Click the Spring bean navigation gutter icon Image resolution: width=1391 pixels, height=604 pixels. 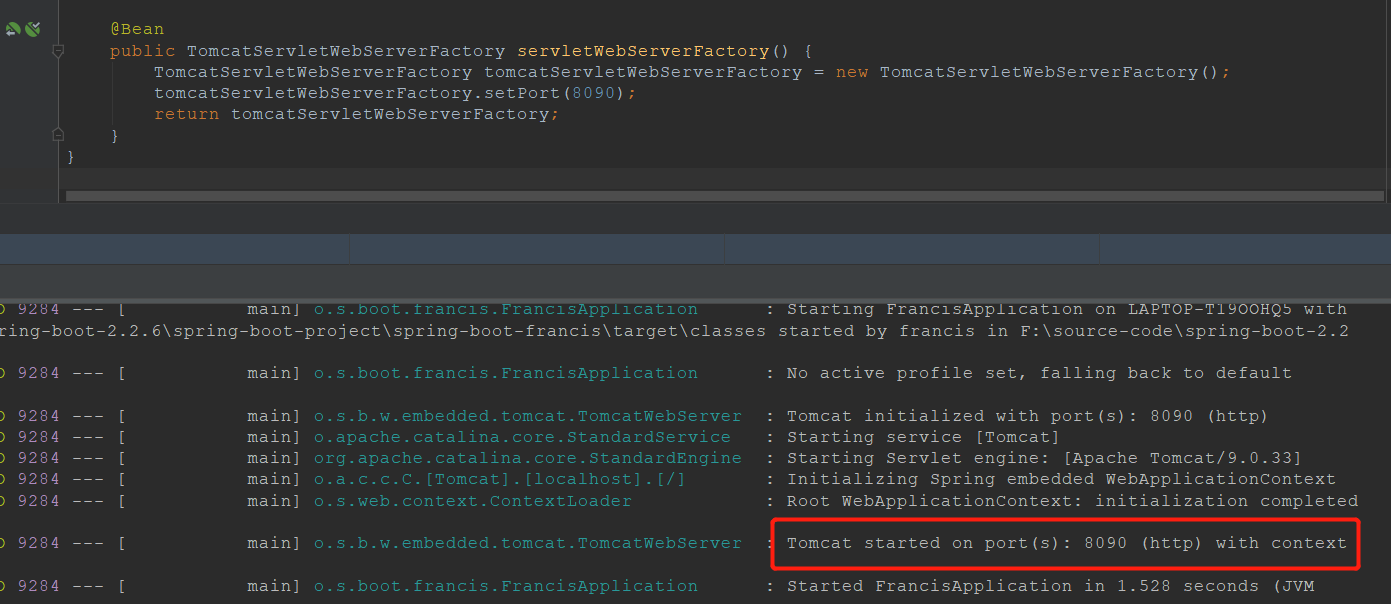[x=12, y=29]
